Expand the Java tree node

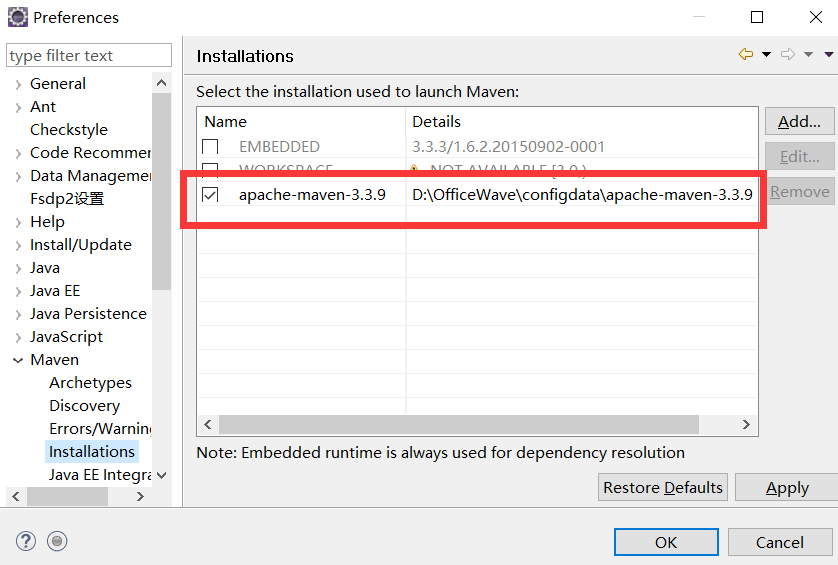(18, 268)
